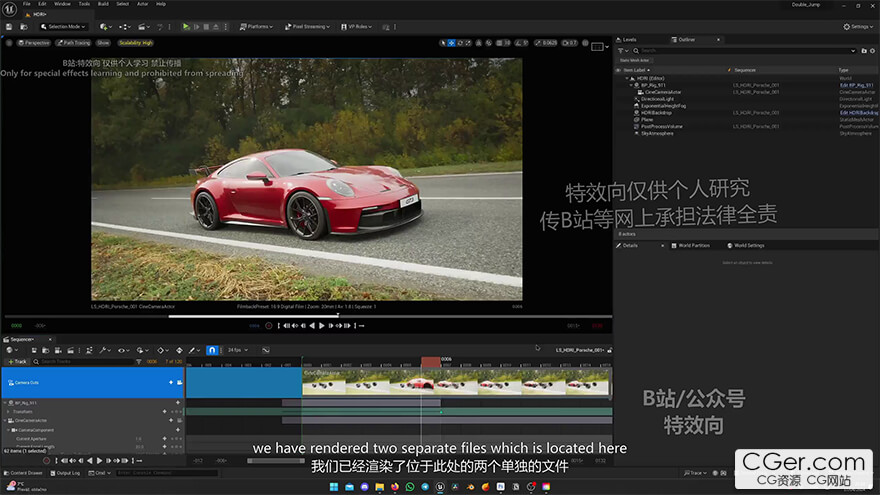
Task: Click the Outliner search field
Action: (744, 51)
